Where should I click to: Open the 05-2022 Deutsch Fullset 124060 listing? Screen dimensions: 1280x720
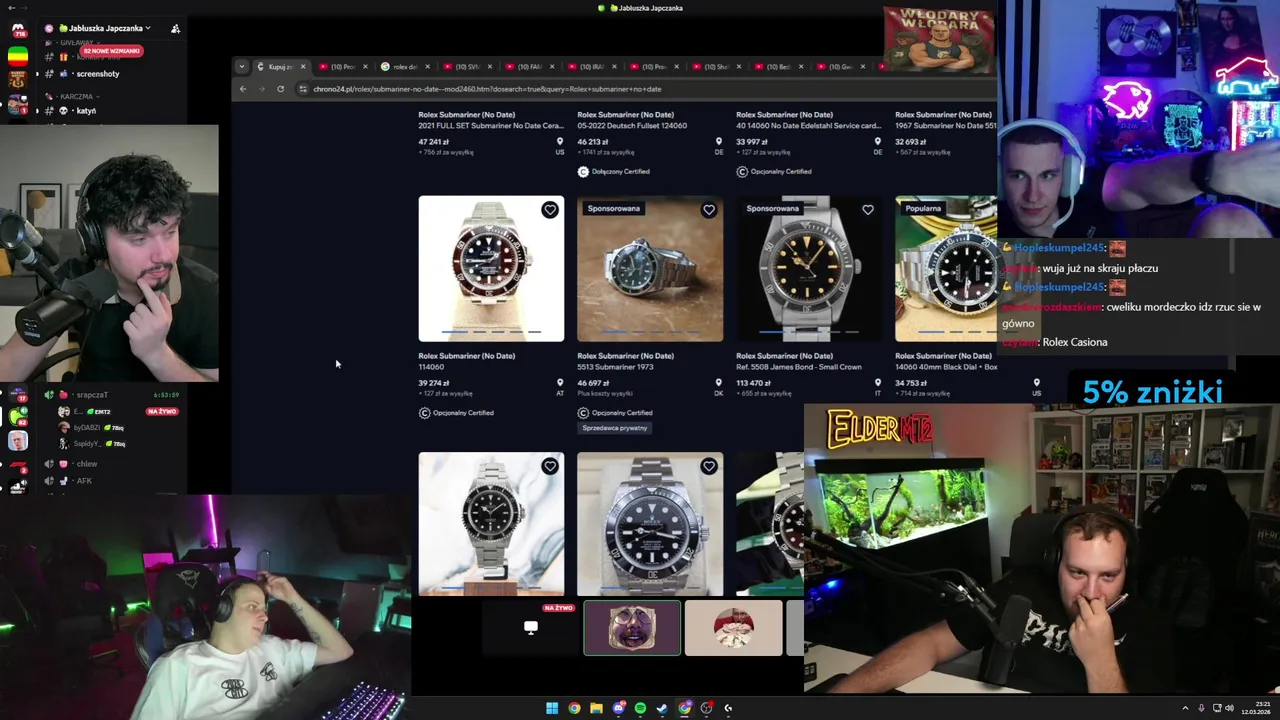[x=632, y=127]
